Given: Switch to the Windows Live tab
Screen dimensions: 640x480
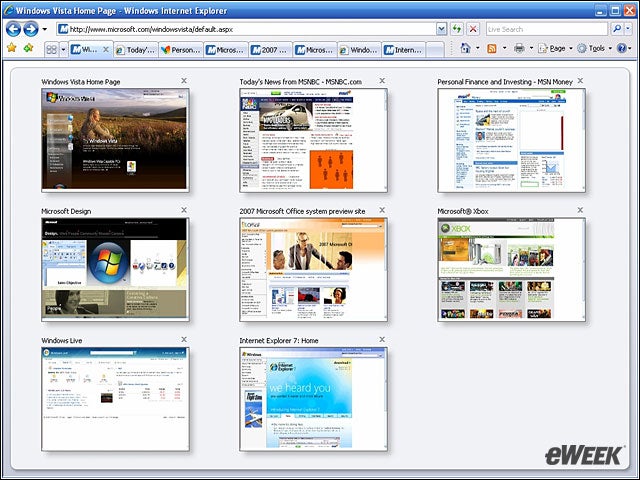Looking at the screenshot, I should pyautogui.click(x=359, y=50).
